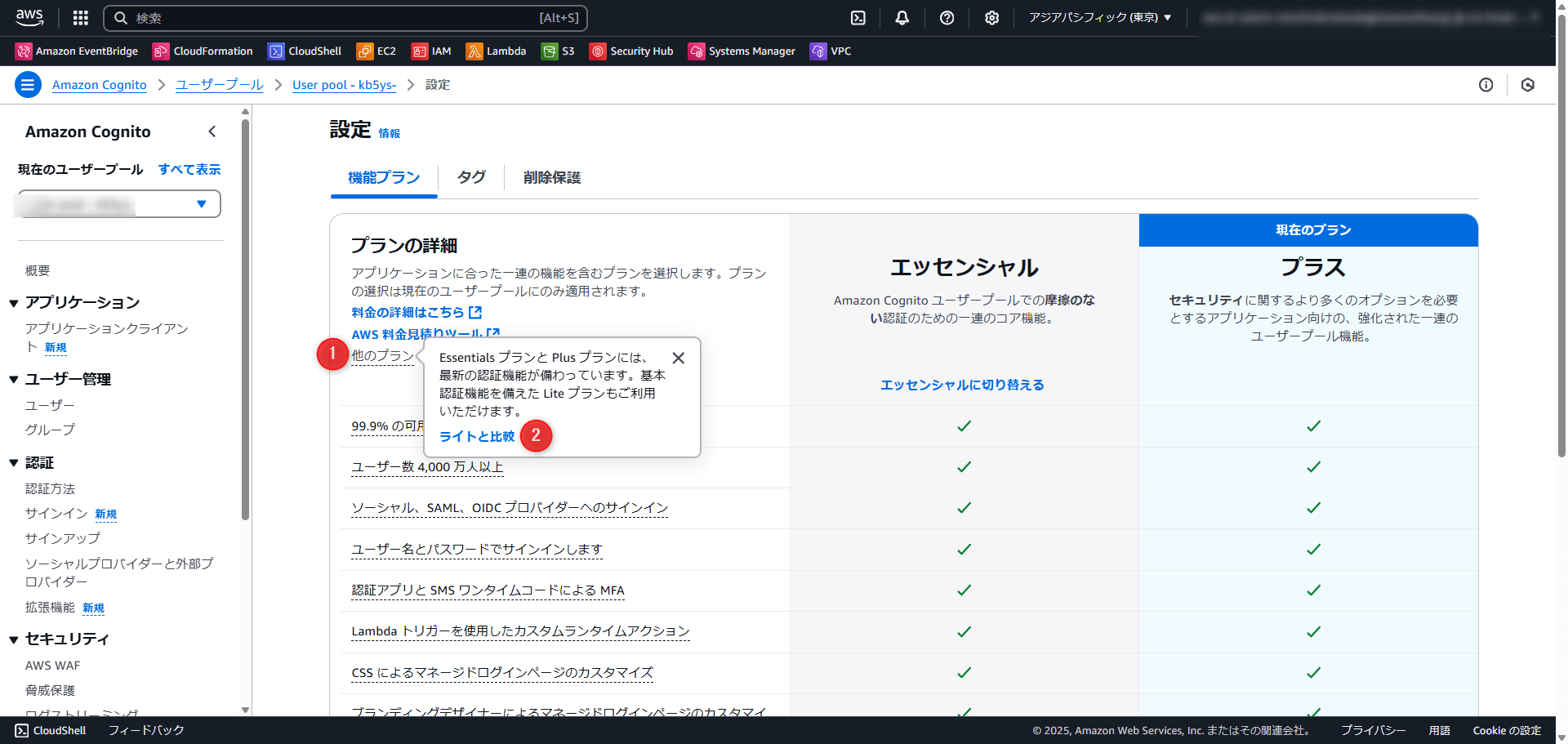This screenshot has width=1568, height=744.
Task: Click すべて表示 link in sidebar
Action: [189, 169]
